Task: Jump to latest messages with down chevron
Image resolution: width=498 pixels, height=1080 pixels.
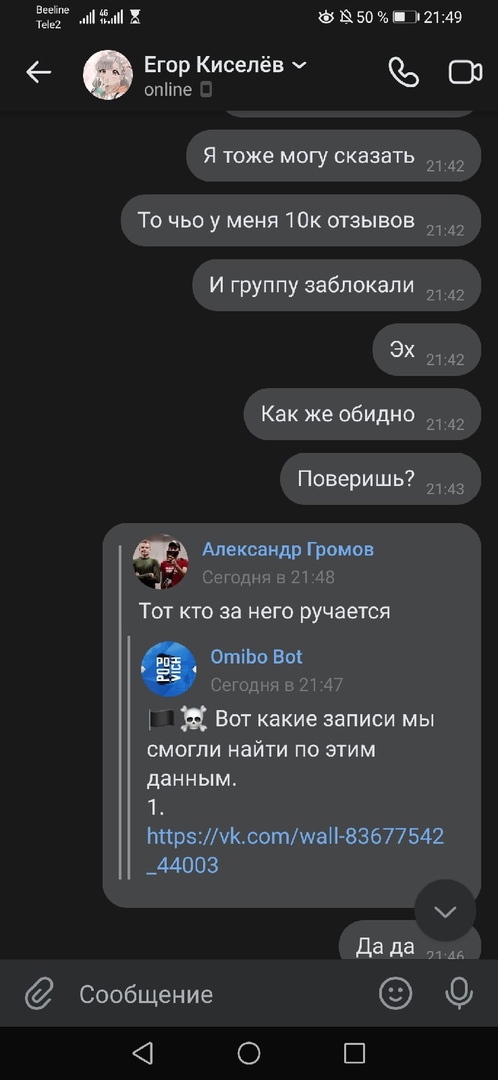Action: (445, 911)
